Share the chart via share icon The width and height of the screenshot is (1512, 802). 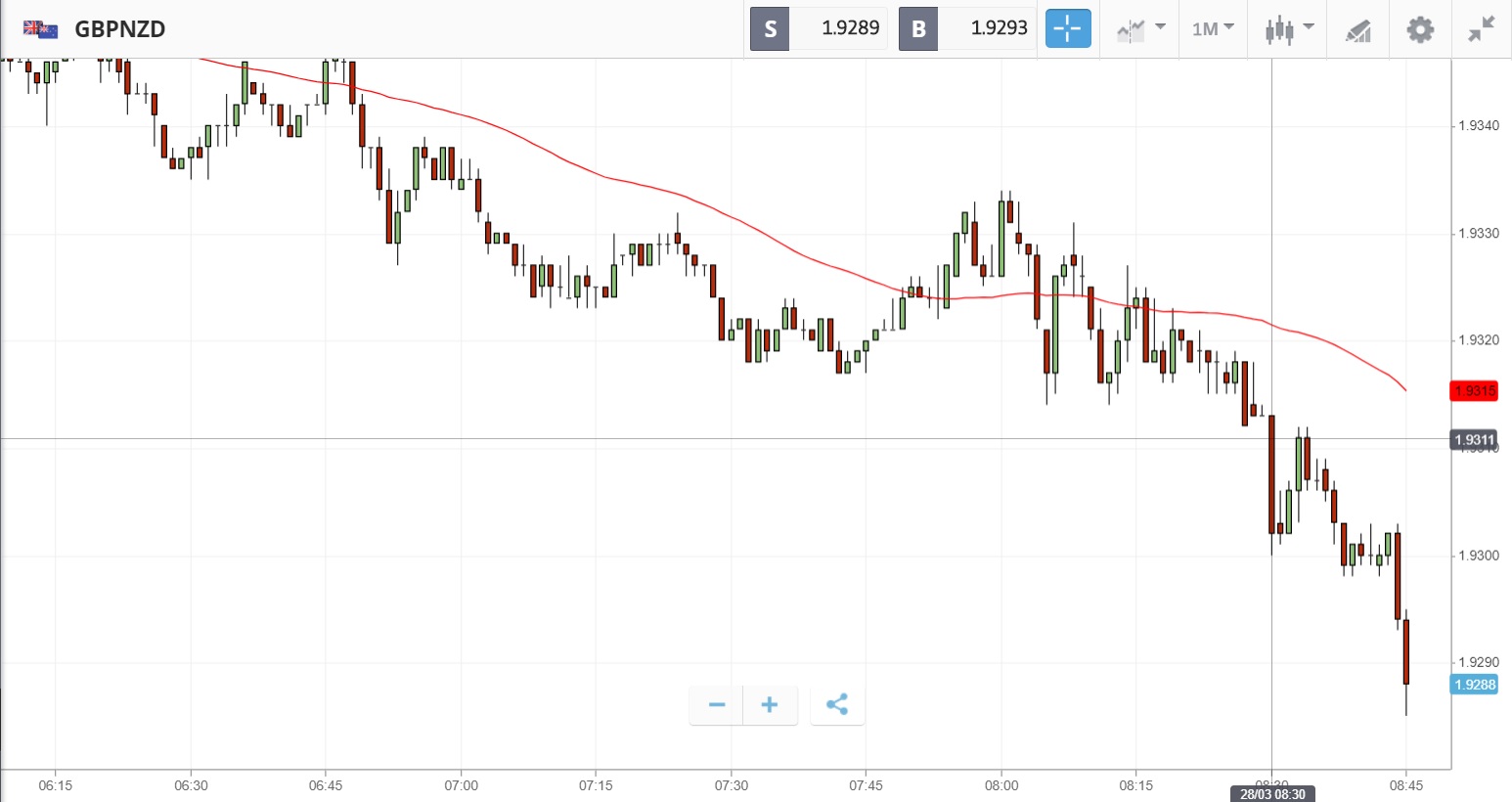point(837,705)
